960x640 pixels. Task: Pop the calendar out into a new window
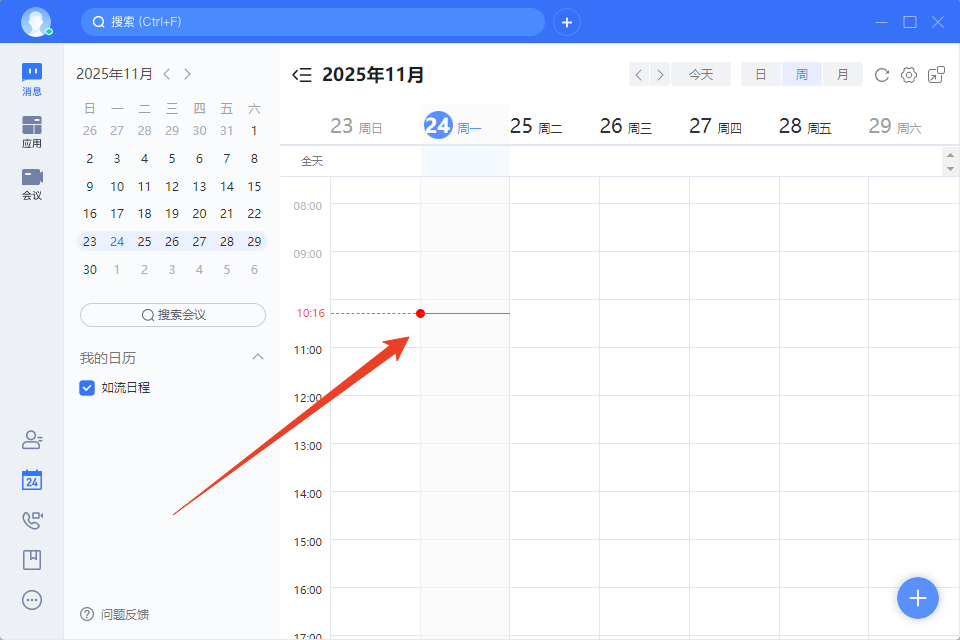[x=936, y=74]
